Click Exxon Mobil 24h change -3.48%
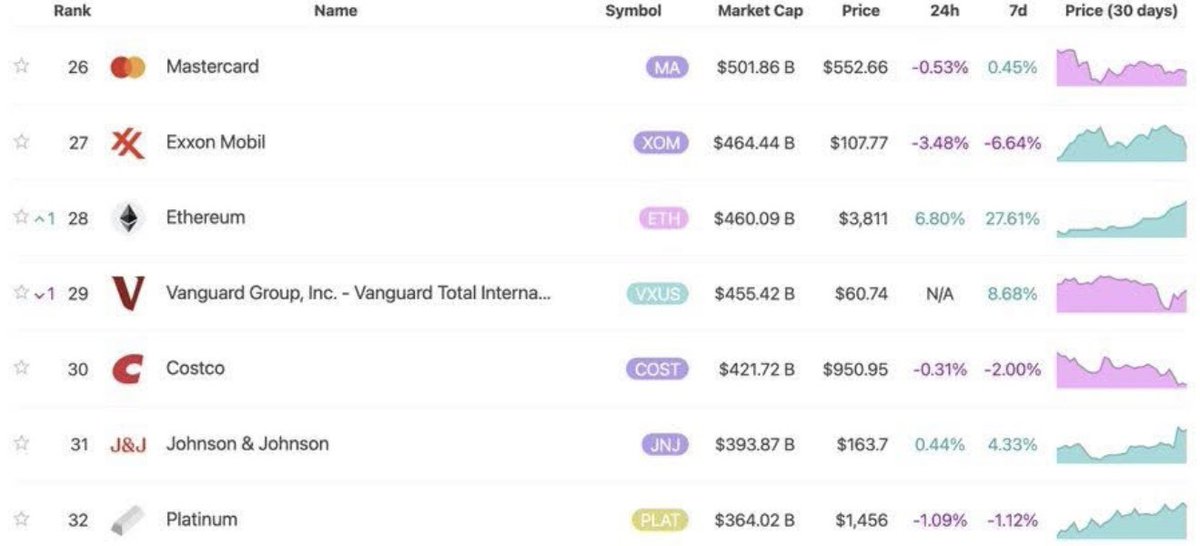Screen dimensions: 1200x546 pos(940,143)
